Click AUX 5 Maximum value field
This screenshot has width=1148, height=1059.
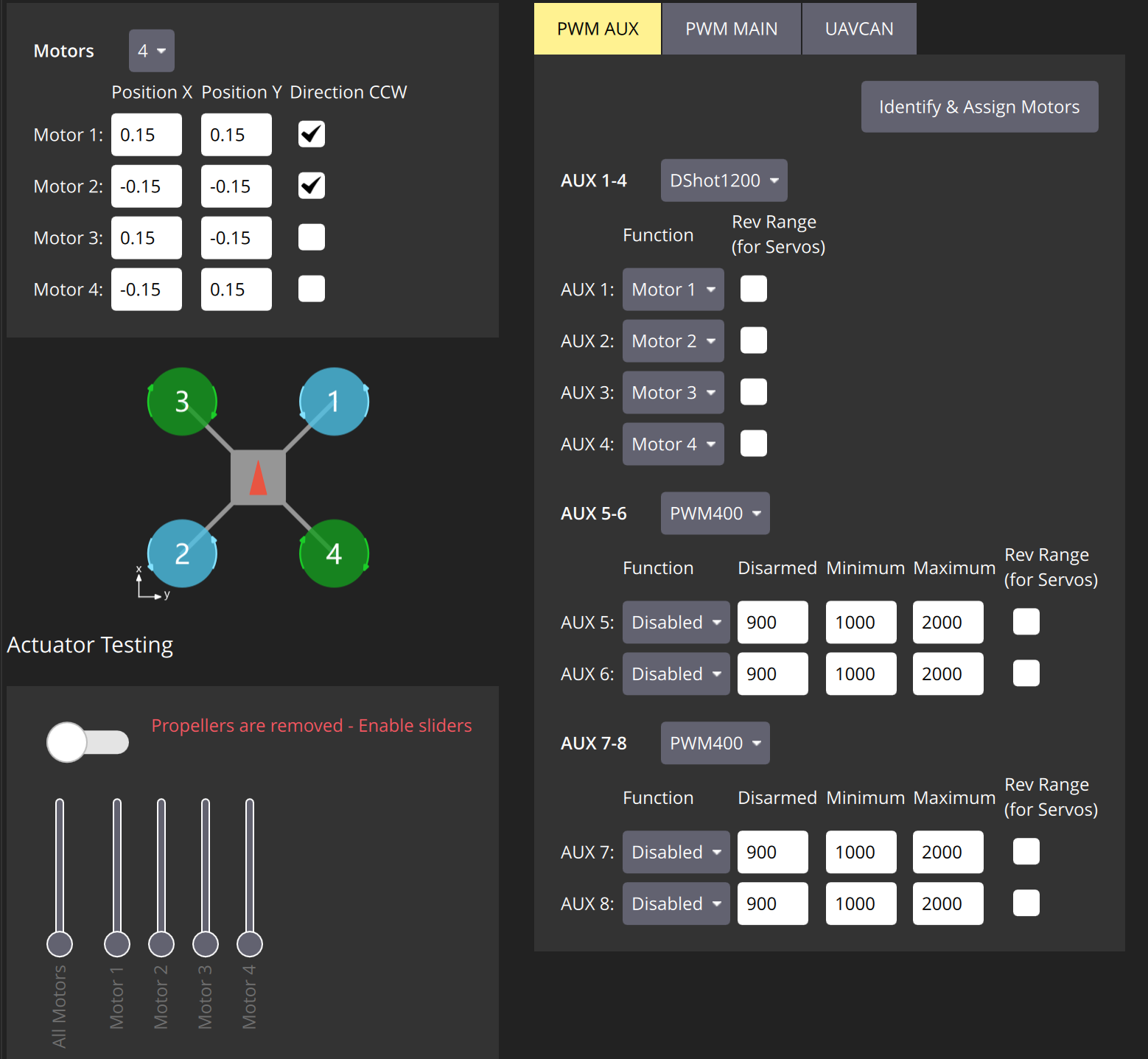tap(948, 623)
